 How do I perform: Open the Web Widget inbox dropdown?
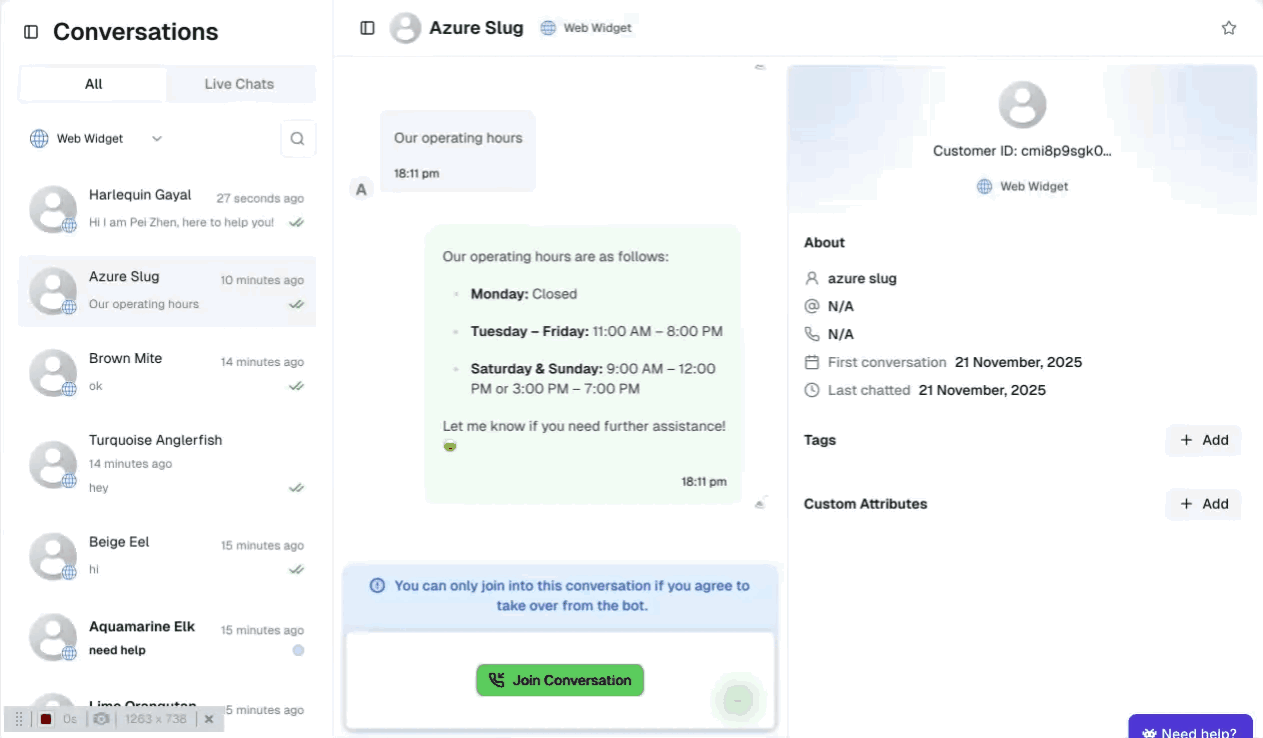click(x=156, y=138)
